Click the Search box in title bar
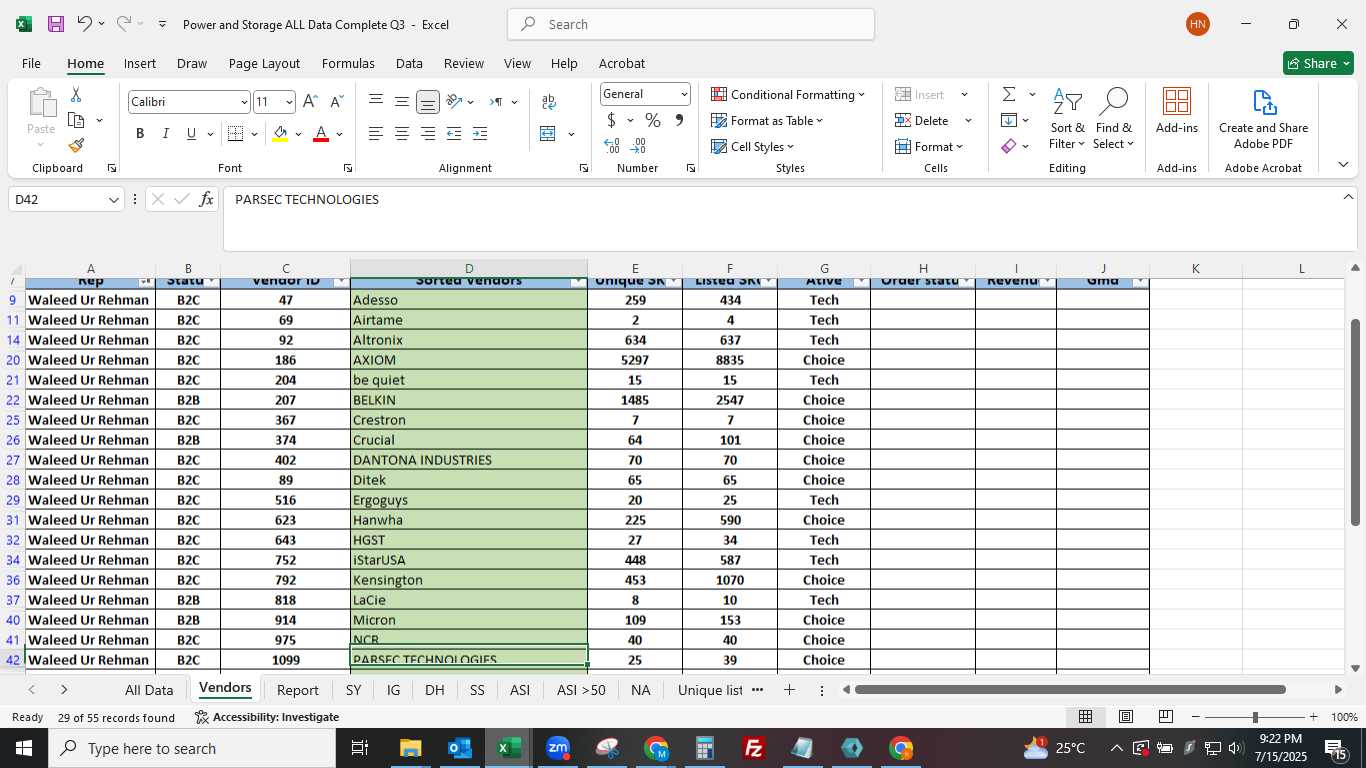The width and height of the screenshot is (1366, 768). click(691, 24)
